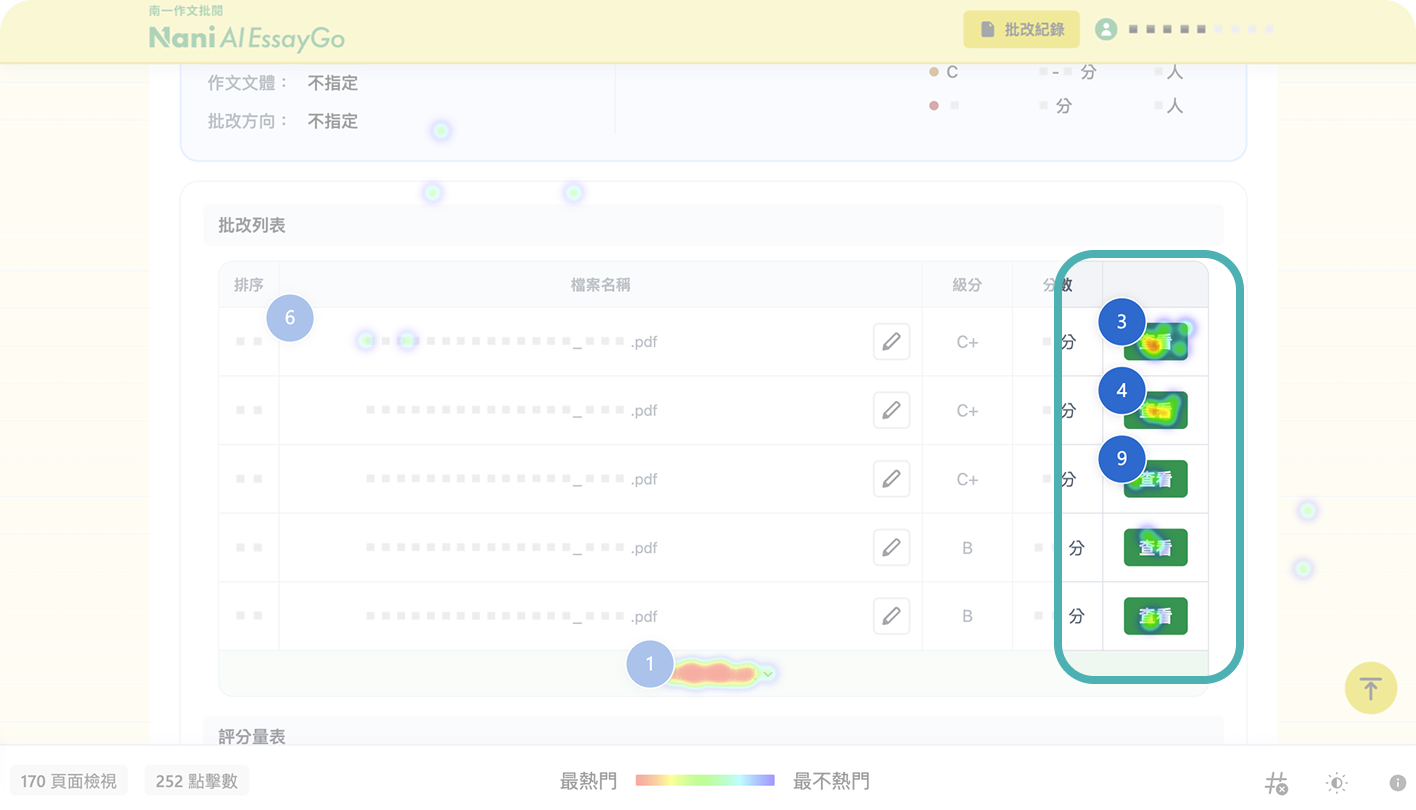
Task: Click 查看 in the second table row
Action: click(1155, 410)
